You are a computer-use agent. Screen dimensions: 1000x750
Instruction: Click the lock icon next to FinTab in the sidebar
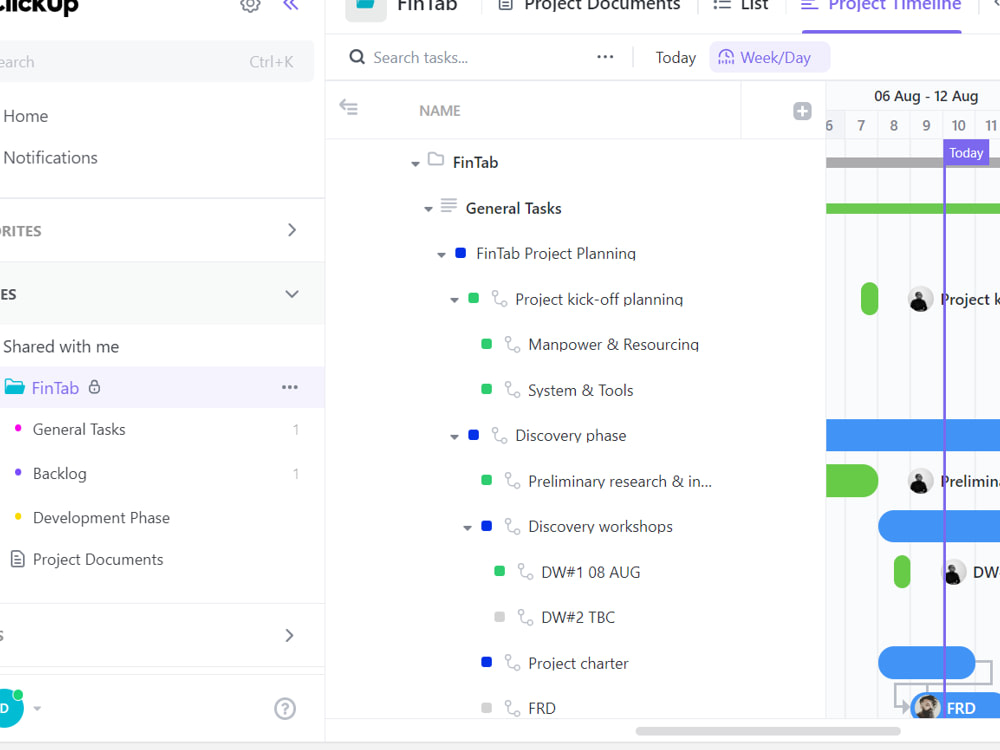click(94, 386)
